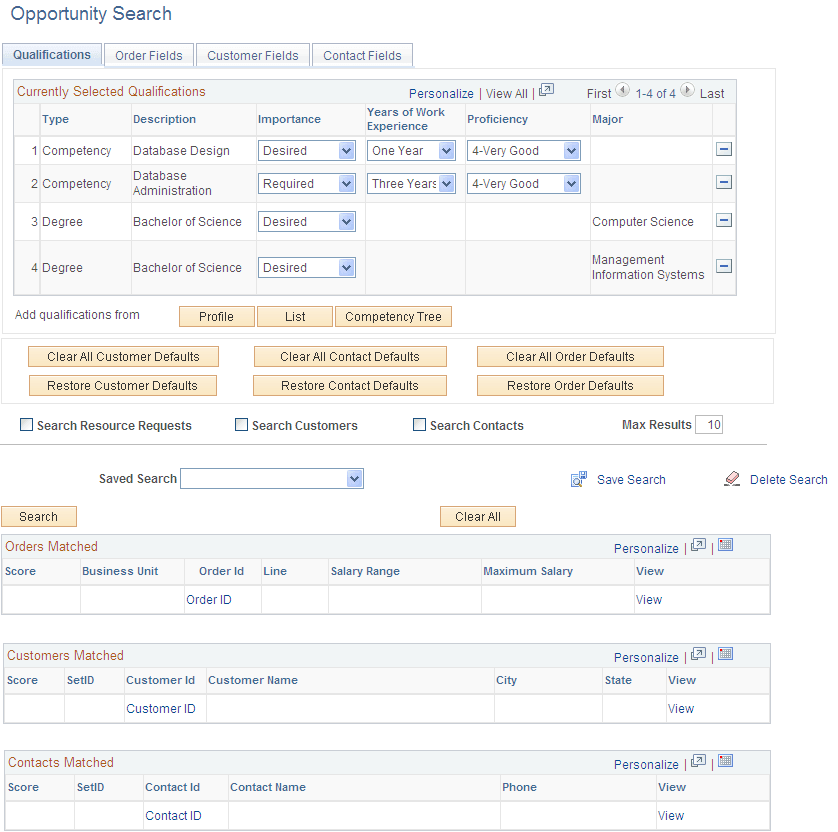Open the Saved Search dropdown

(355, 478)
